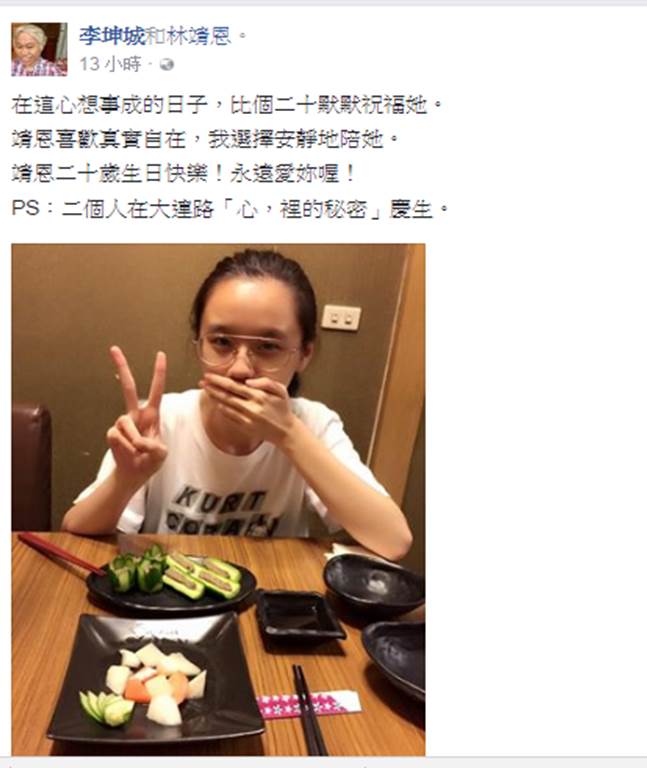647x768 pixels.
Task: Click the pink chopstick wrapper in photo
Action: (x=309, y=704)
